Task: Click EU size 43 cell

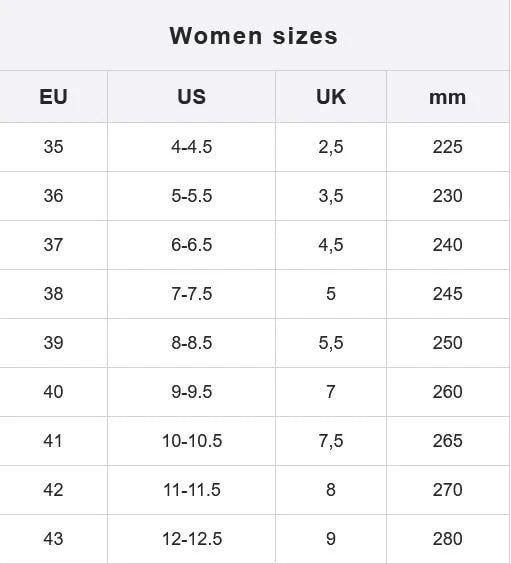Action: click(x=53, y=539)
